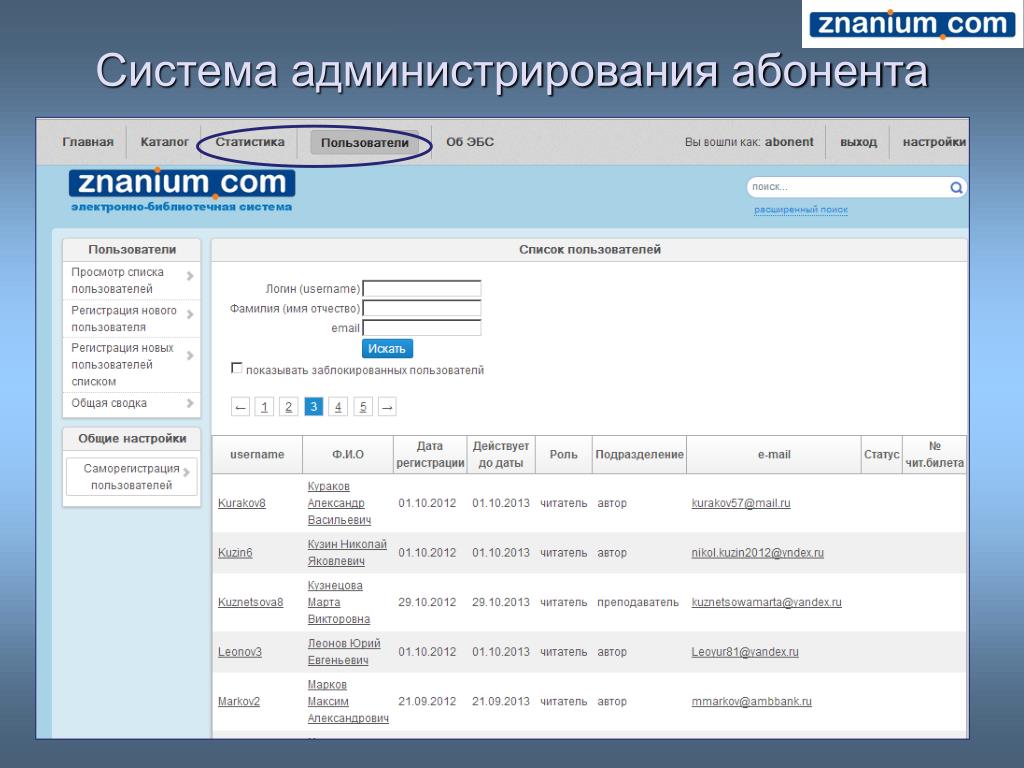Click into the Логин username field
This screenshot has height=768, width=1024.
tap(421, 289)
